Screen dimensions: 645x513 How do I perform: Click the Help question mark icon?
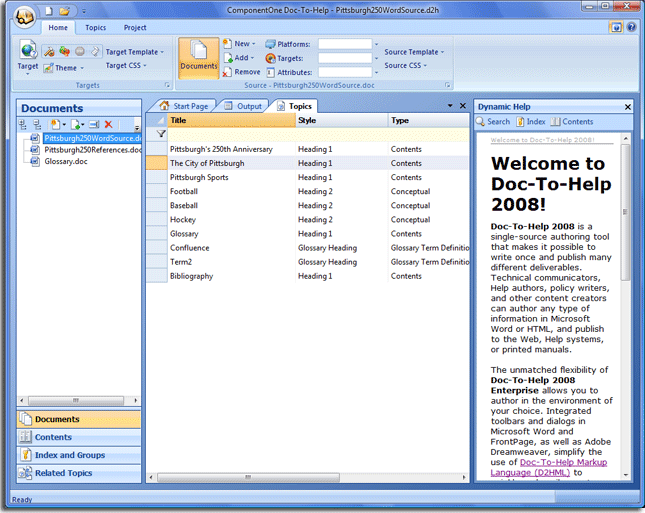631,27
